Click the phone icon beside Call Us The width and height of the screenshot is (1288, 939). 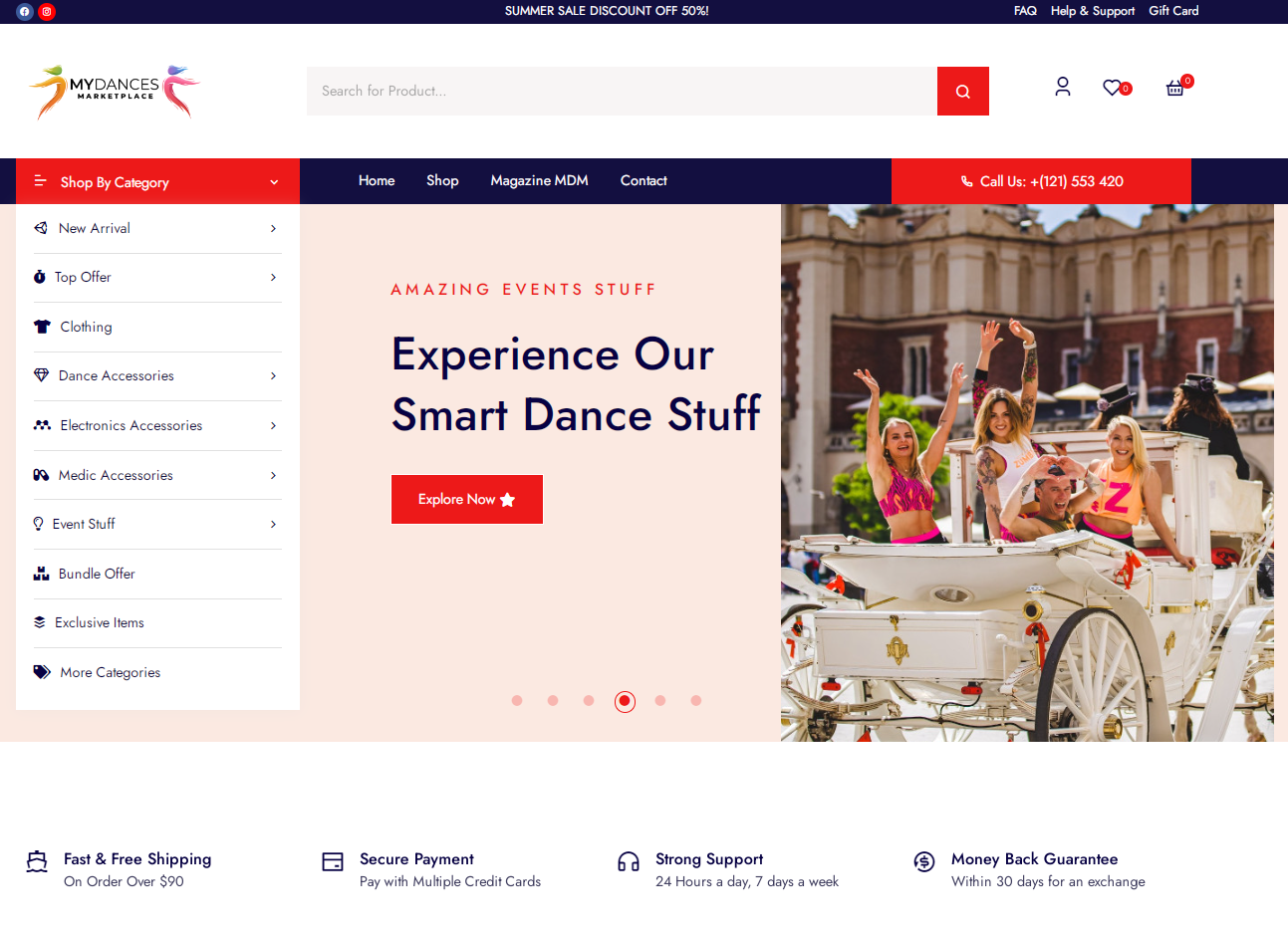(967, 181)
